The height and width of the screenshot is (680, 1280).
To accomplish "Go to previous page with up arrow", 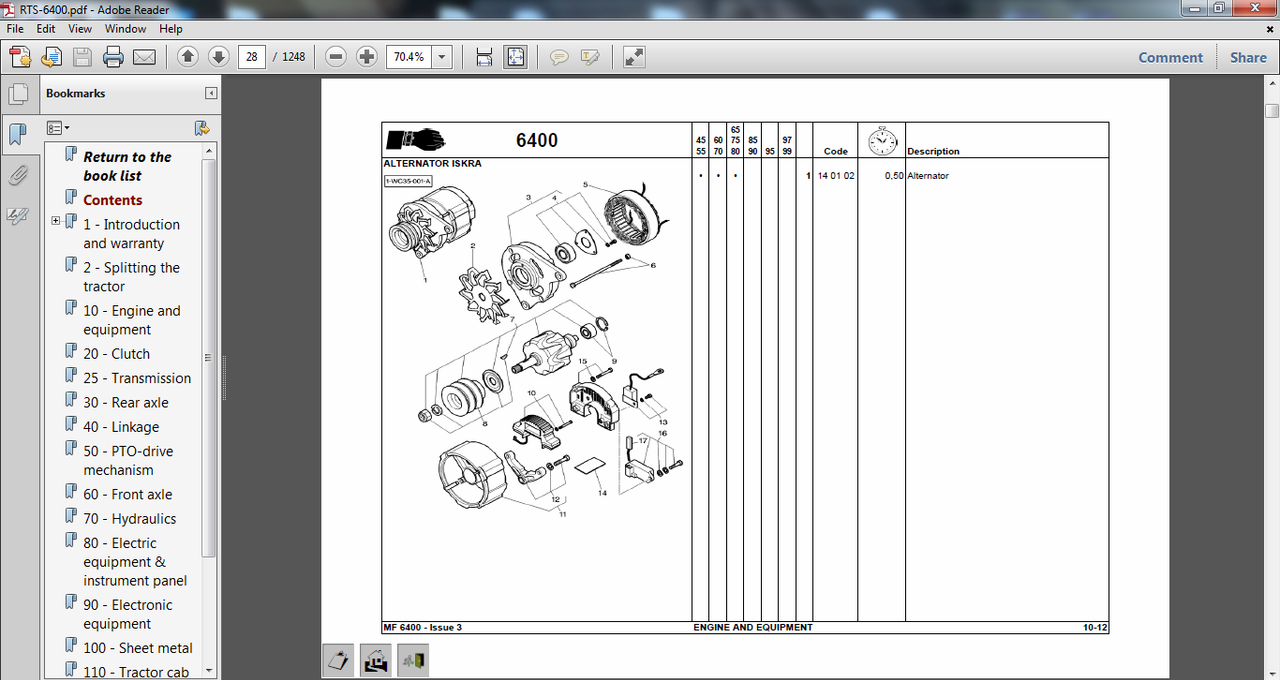I will click(x=187, y=57).
